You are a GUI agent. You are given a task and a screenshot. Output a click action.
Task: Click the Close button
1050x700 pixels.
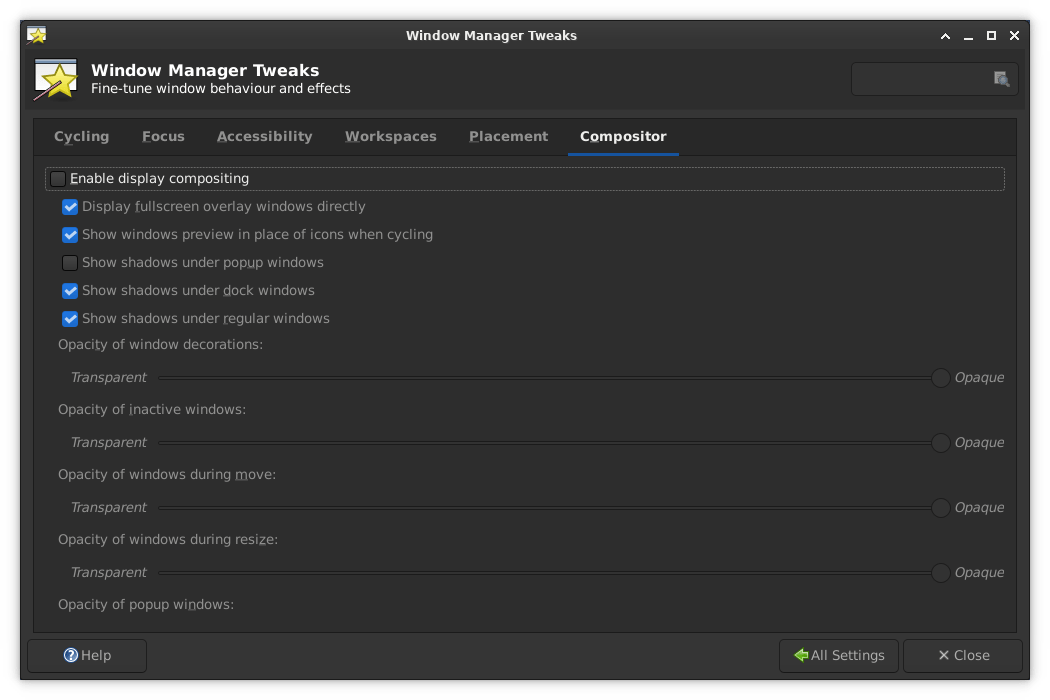pyautogui.click(x=962, y=655)
